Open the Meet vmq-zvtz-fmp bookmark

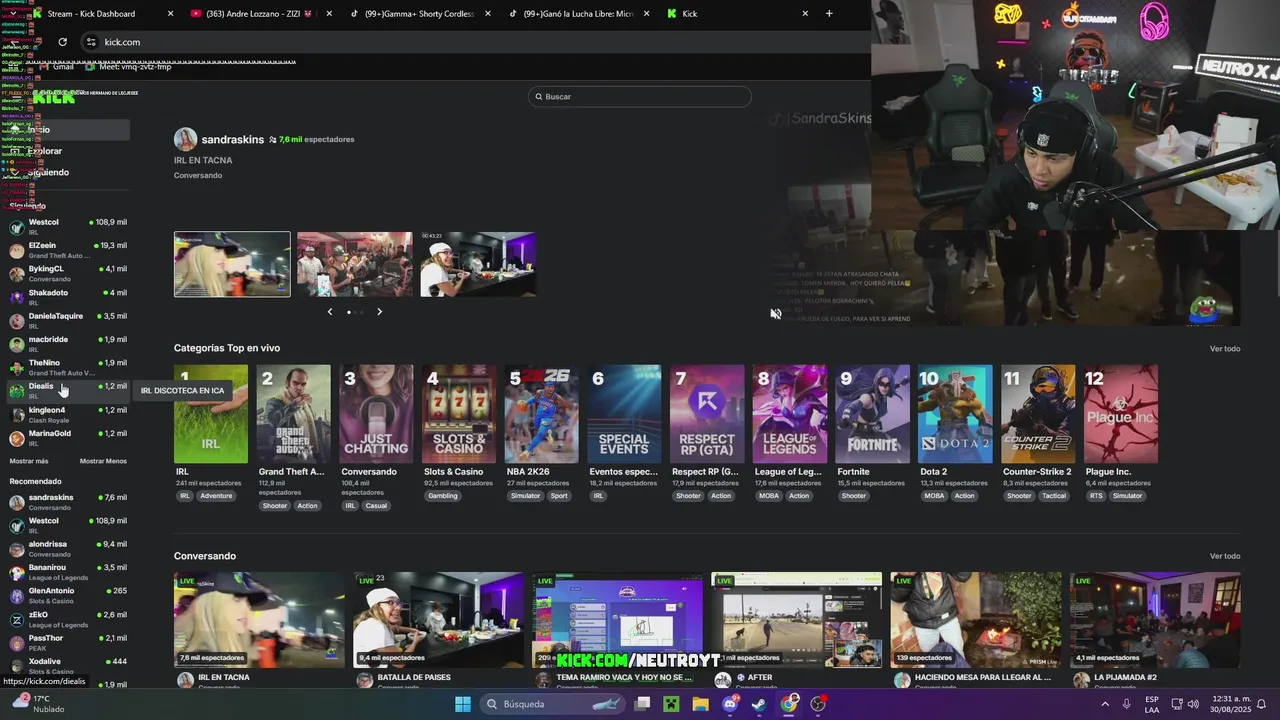[128, 67]
